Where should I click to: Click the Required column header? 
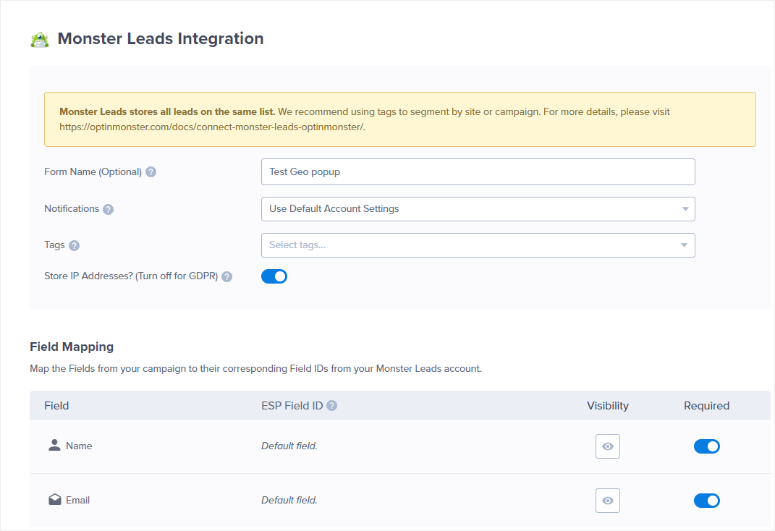point(707,406)
